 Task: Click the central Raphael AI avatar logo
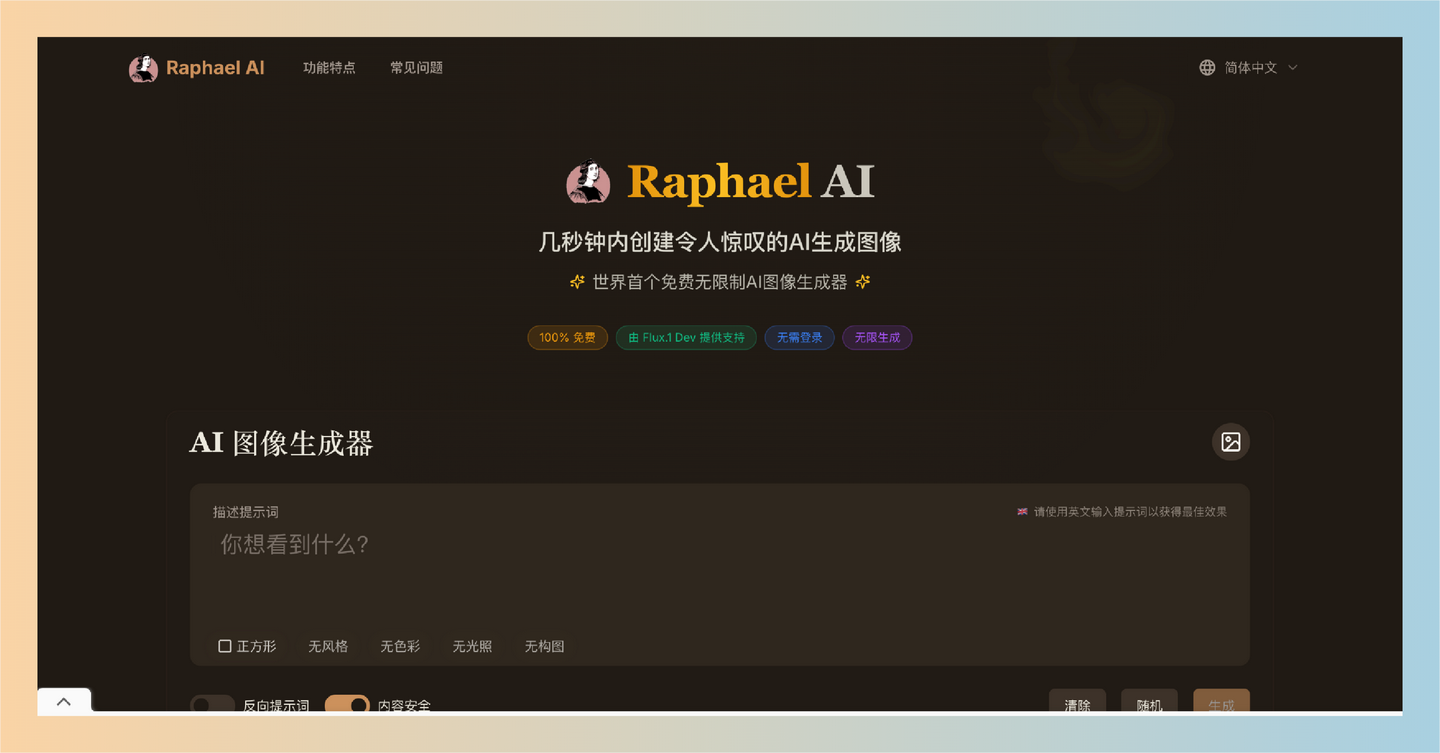[x=588, y=182]
